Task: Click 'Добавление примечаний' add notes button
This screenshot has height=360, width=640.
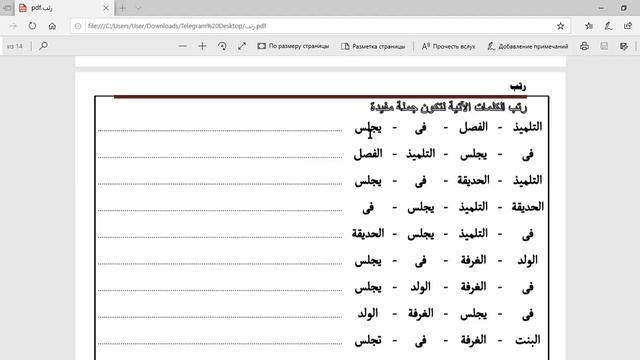Action: click(528, 46)
